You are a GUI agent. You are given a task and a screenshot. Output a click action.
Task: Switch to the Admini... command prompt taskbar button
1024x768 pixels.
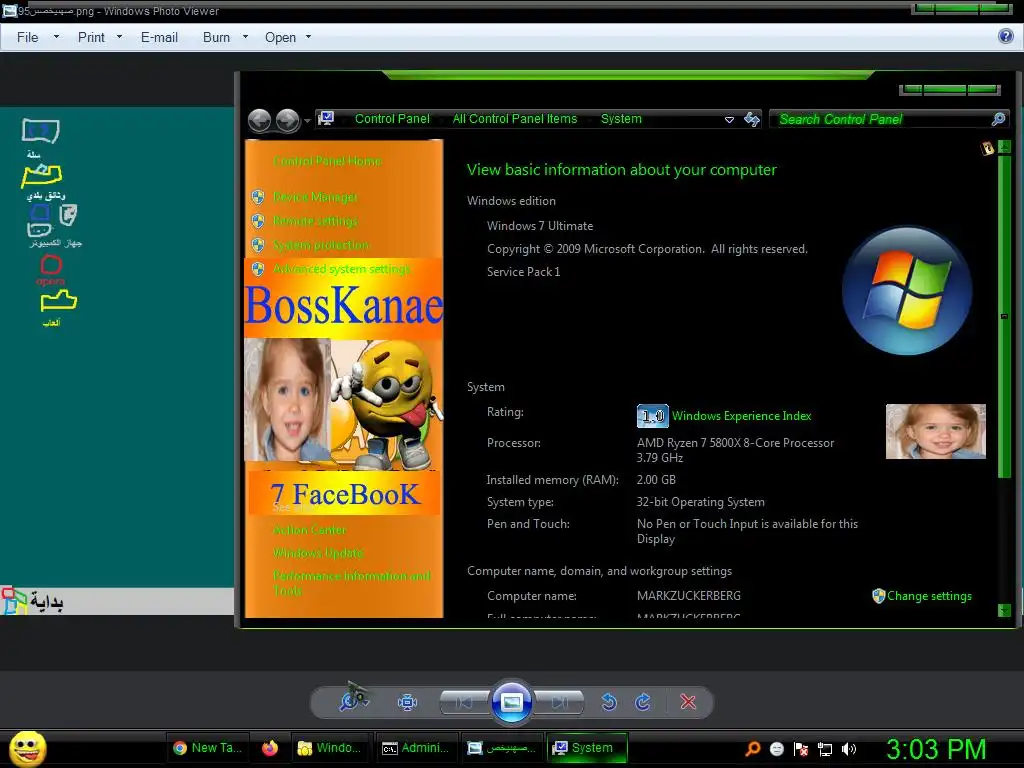tap(416, 748)
